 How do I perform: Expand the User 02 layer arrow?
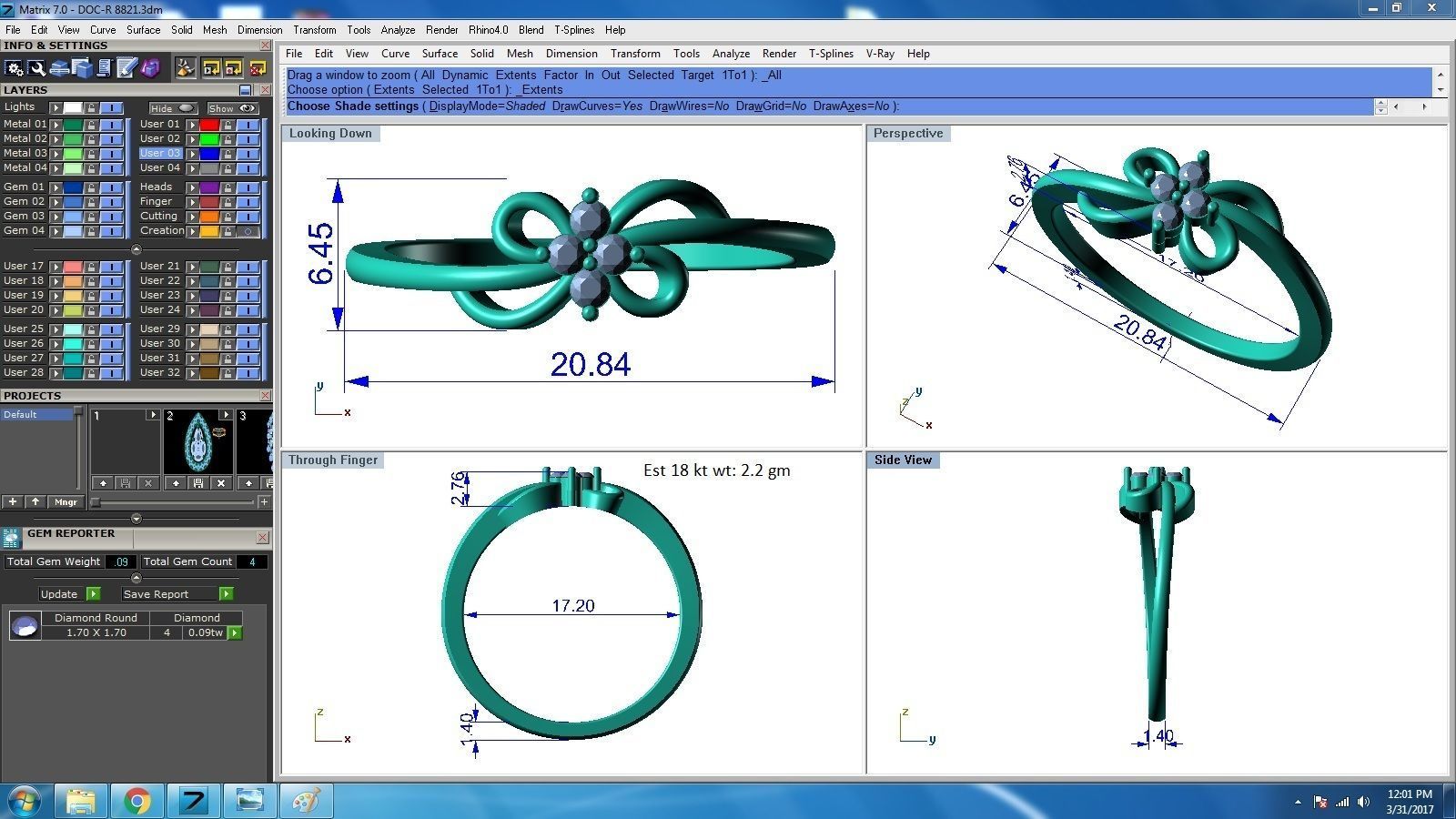point(192,139)
